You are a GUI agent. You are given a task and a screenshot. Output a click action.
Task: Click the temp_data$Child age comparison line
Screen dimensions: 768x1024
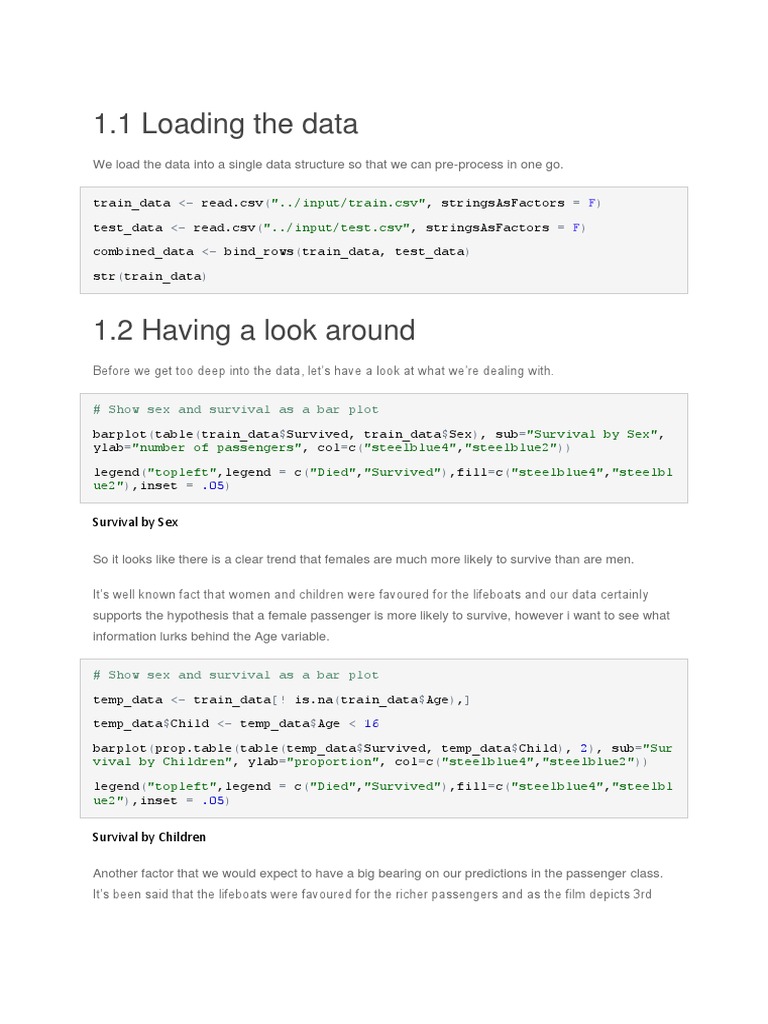[235, 724]
